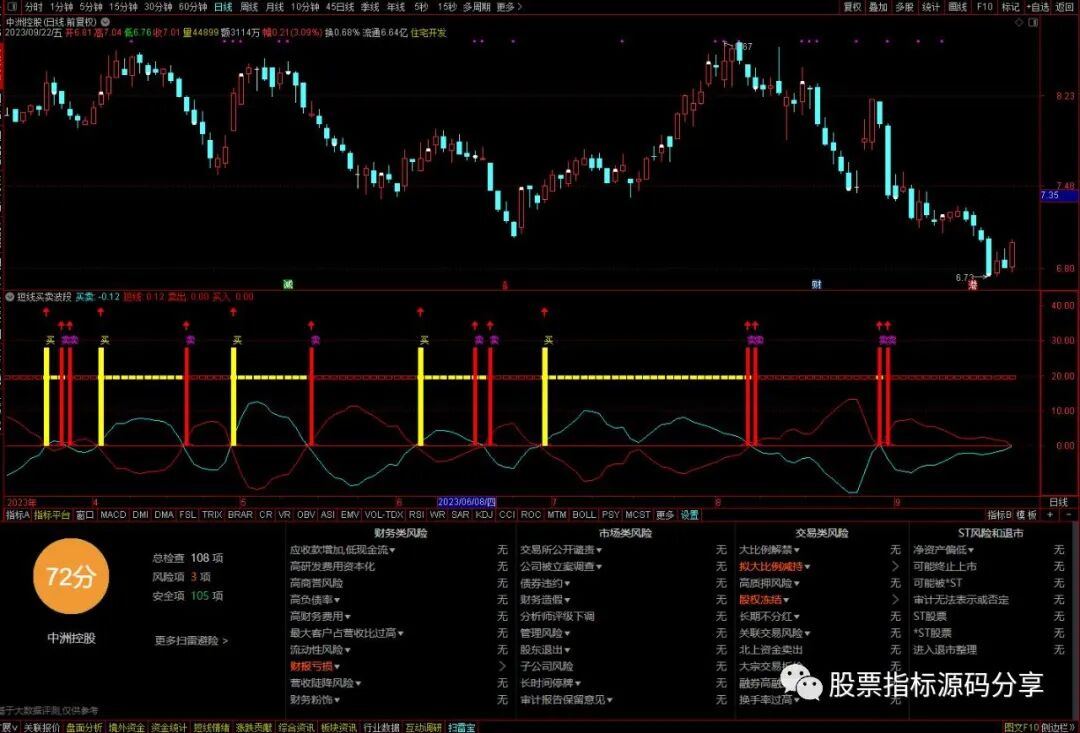Click the red 港 marker near price low
The width and height of the screenshot is (1080, 733).
tap(973, 285)
